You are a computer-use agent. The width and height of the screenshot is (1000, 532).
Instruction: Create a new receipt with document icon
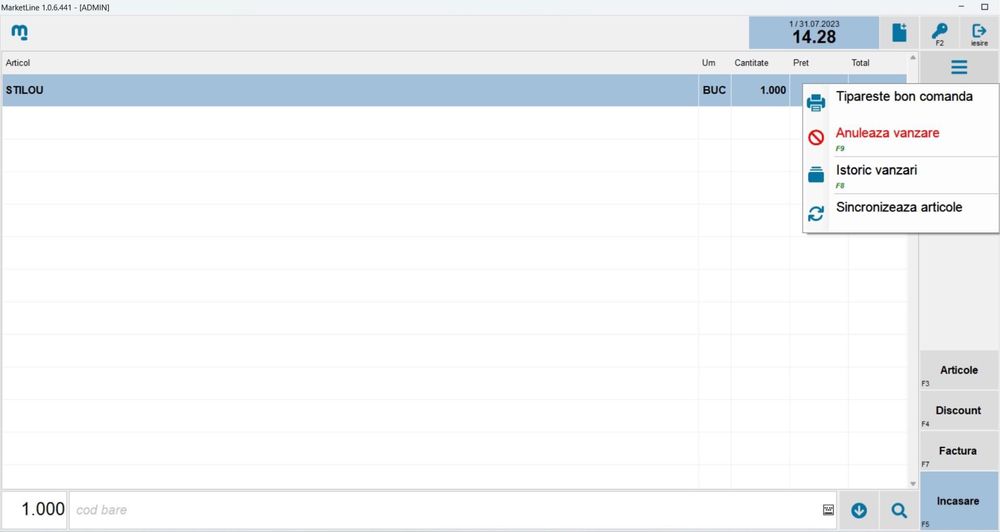click(899, 33)
